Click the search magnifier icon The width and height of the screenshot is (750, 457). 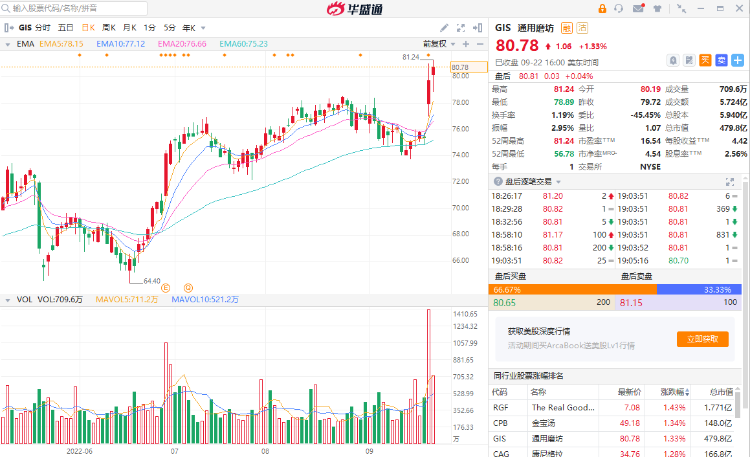point(6,8)
